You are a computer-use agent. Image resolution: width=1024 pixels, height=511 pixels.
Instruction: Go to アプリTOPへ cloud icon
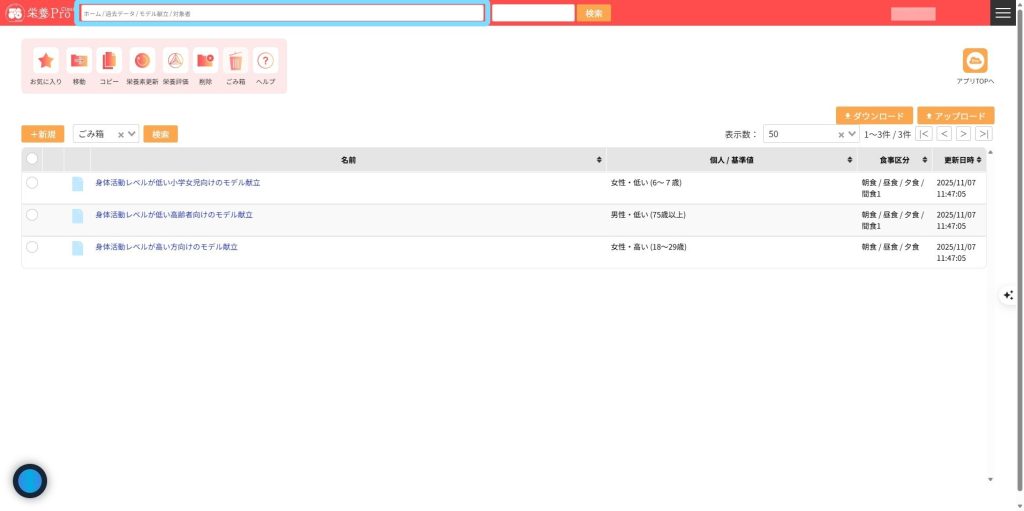[x=974, y=61]
